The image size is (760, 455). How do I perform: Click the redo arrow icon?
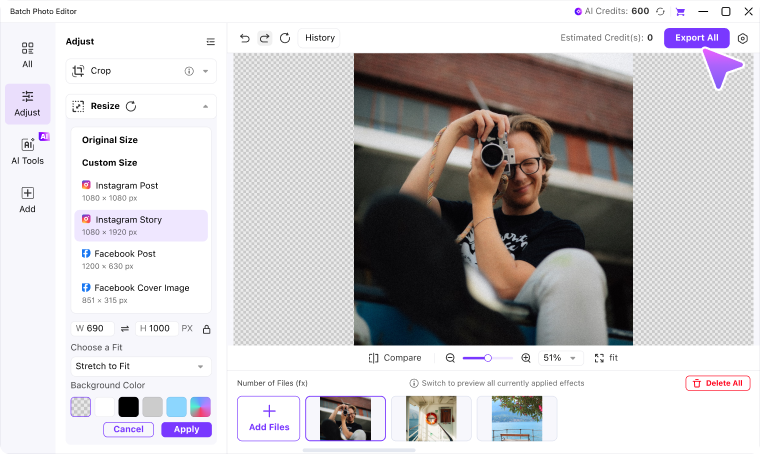[265, 38]
